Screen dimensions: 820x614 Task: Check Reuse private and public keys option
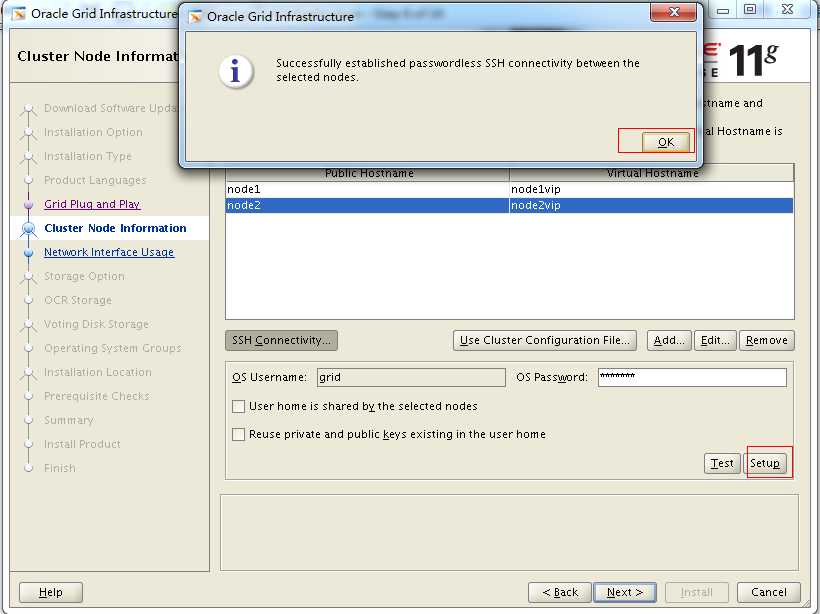(238, 434)
